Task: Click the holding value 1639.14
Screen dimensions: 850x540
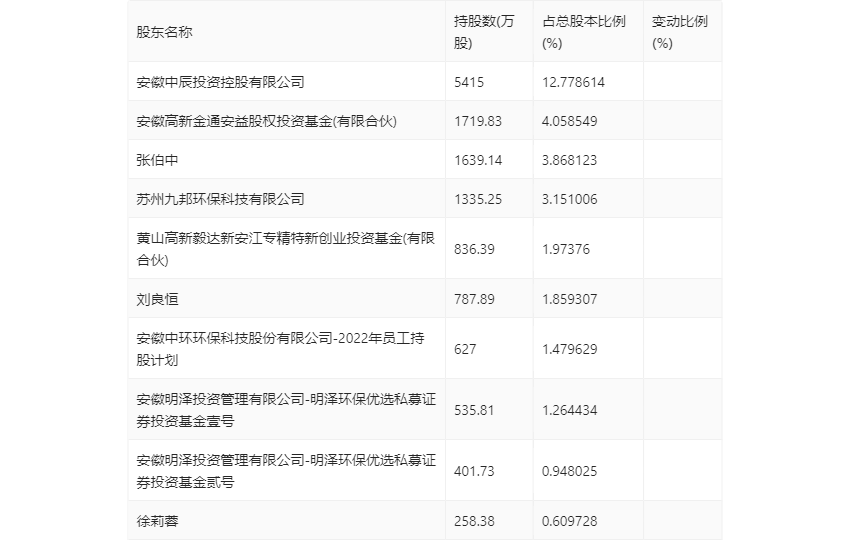Action: coord(478,160)
